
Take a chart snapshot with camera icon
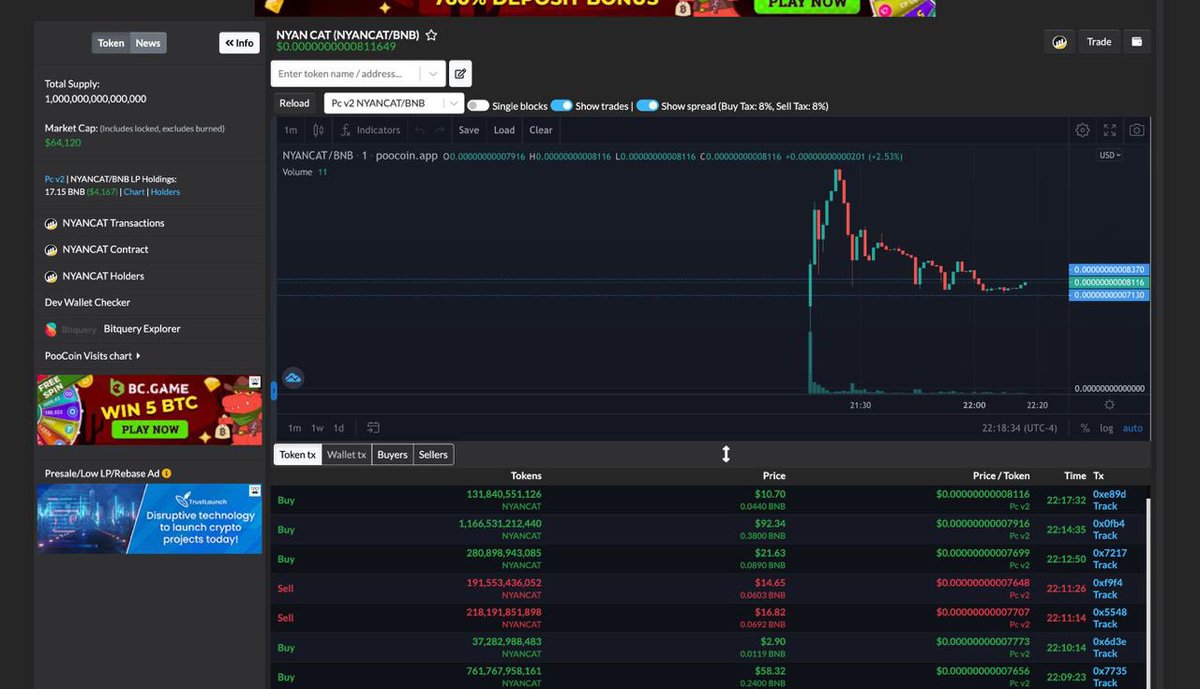(x=1136, y=130)
